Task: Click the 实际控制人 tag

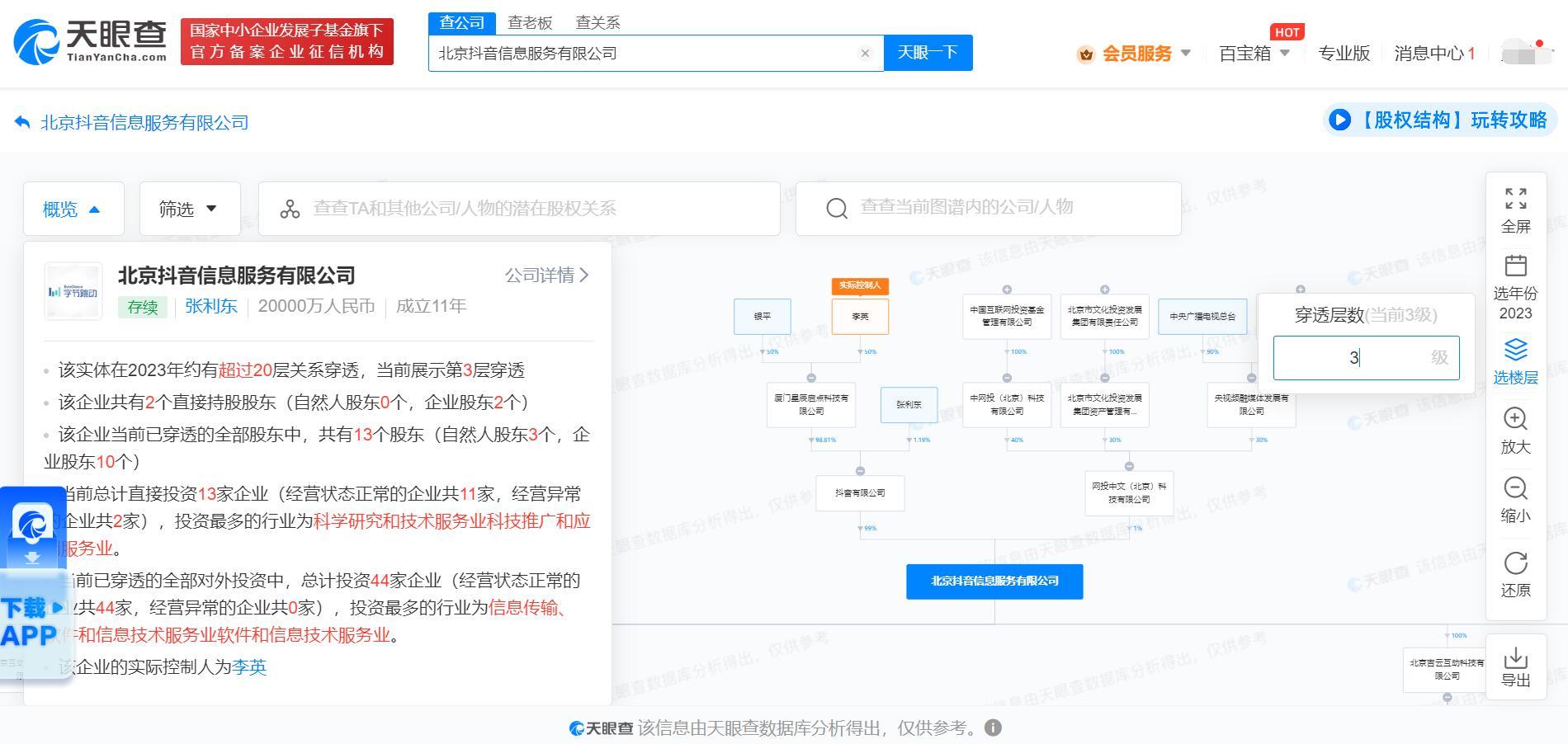Action: [860, 286]
